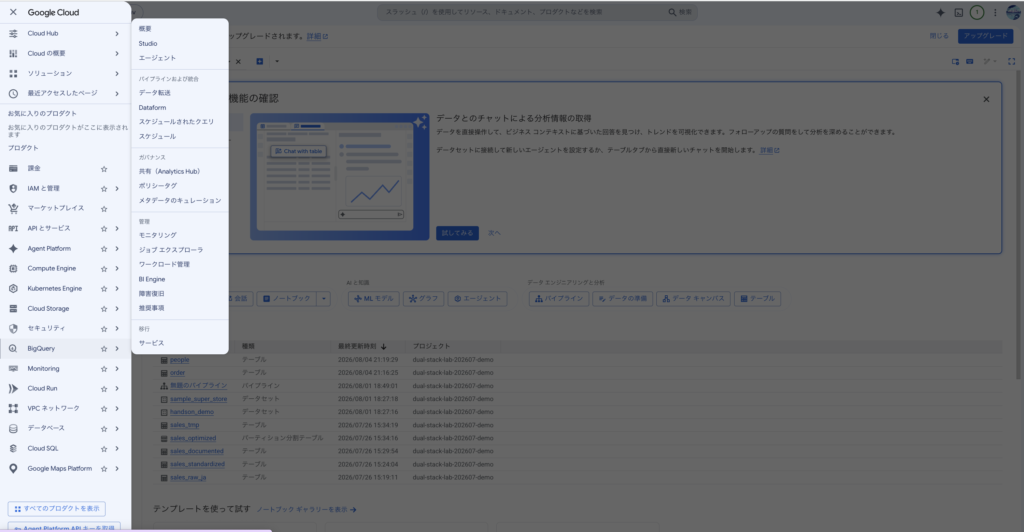Click the アップグレード button
Viewport: 1024px width, 532px height.
point(985,36)
